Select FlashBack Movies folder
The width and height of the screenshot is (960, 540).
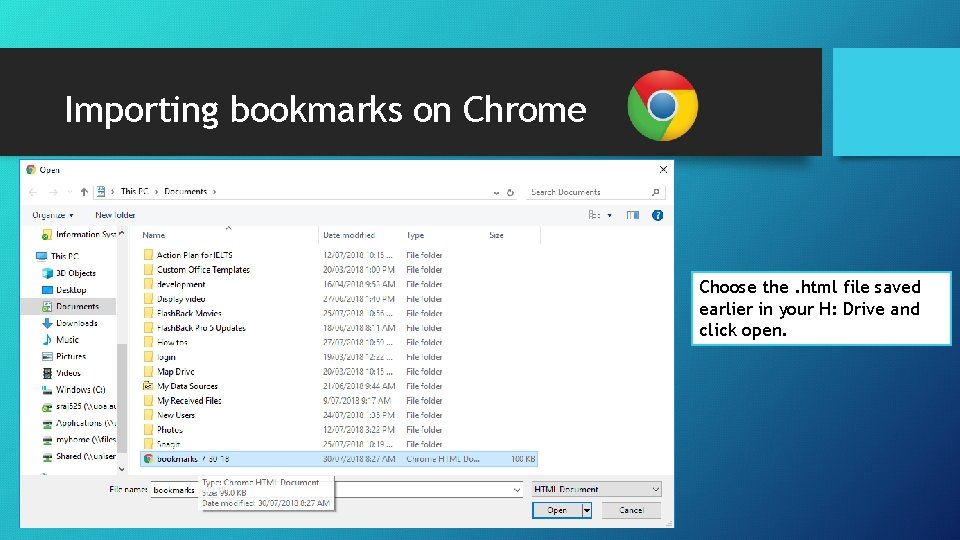point(189,313)
